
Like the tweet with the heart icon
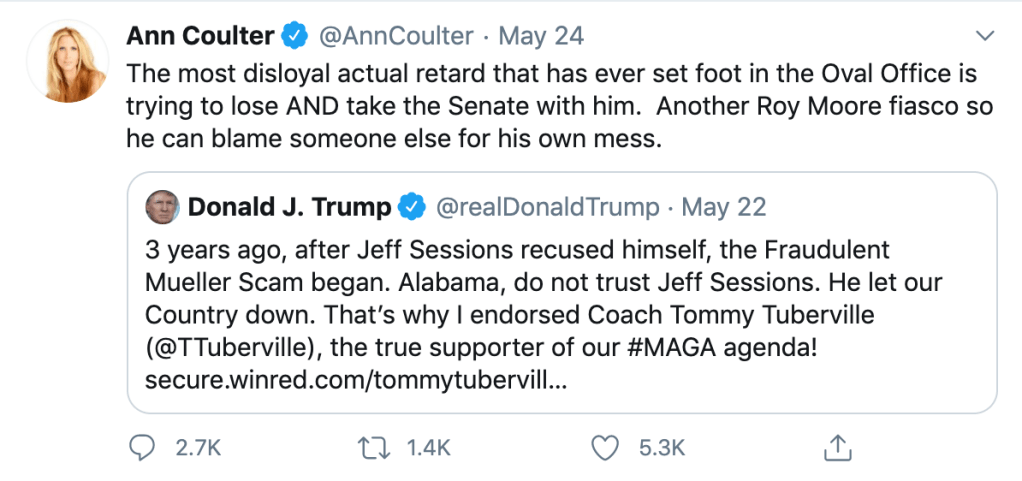point(605,447)
